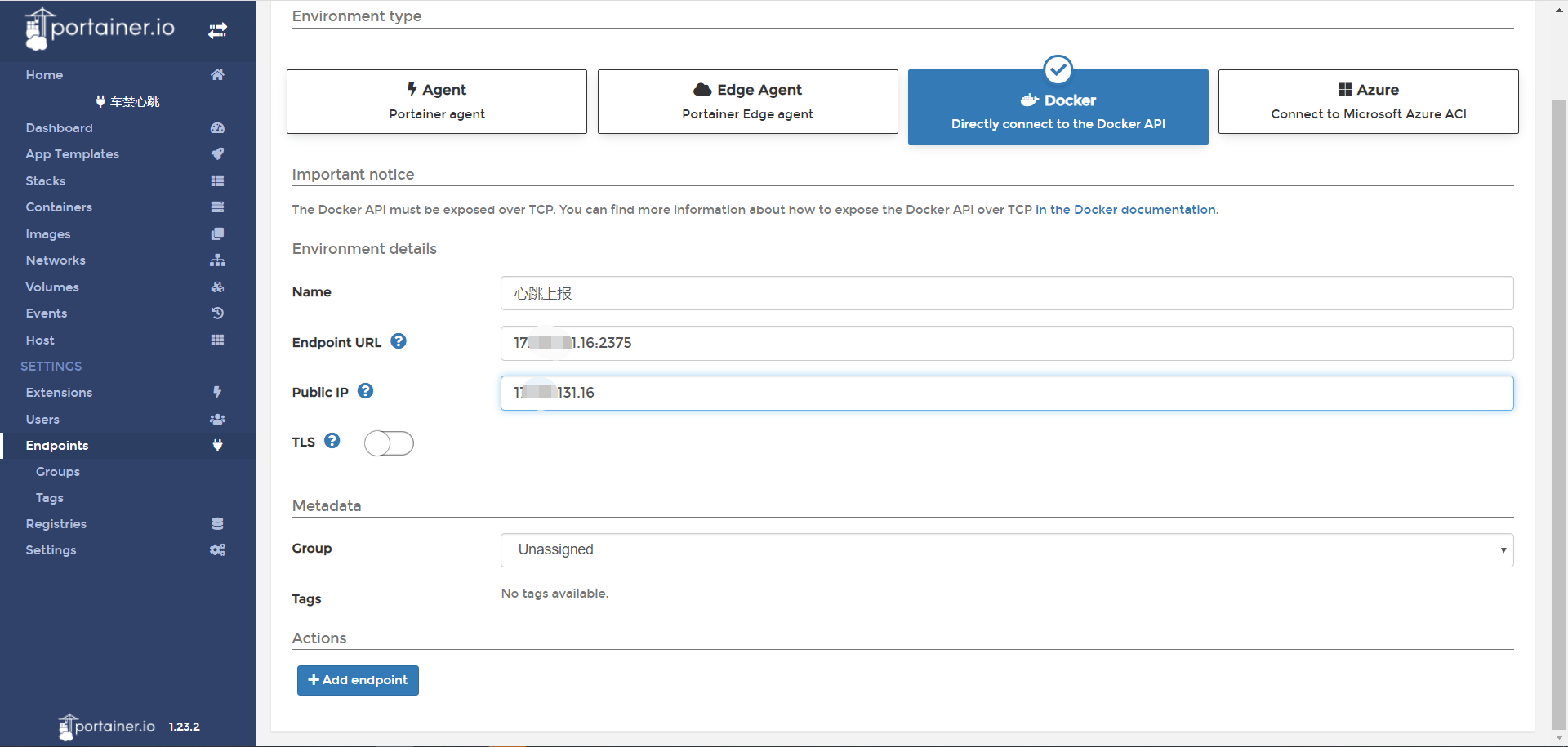The height and width of the screenshot is (747, 1568).
Task: Click the Portainer logo in the sidebar footer
Action: [x=106, y=727]
